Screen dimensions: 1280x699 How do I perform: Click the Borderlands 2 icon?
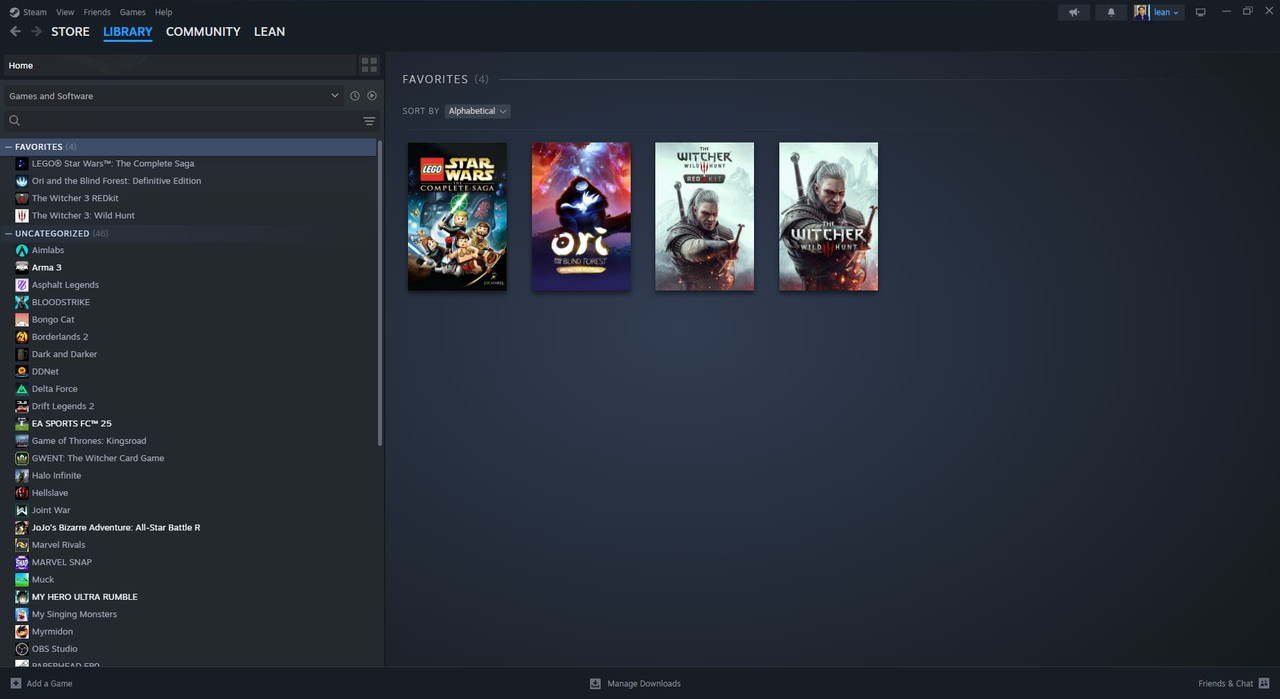tap(22, 337)
